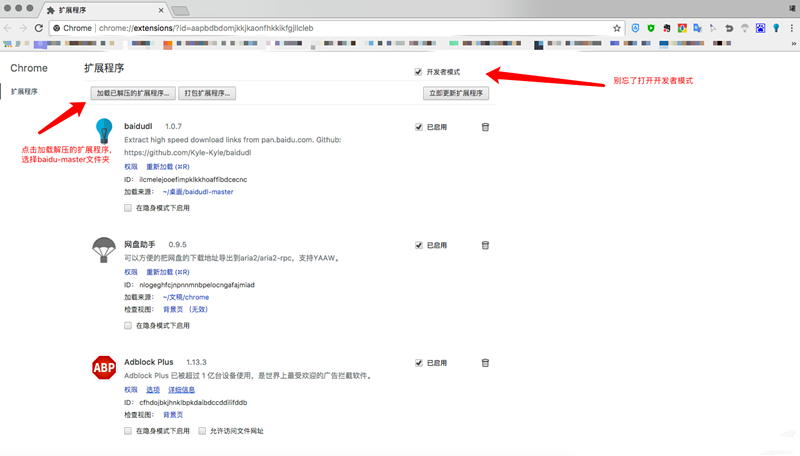Open the Chrome download extension icon
The width and height of the screenshot is (800, 456).
point(682,28)
